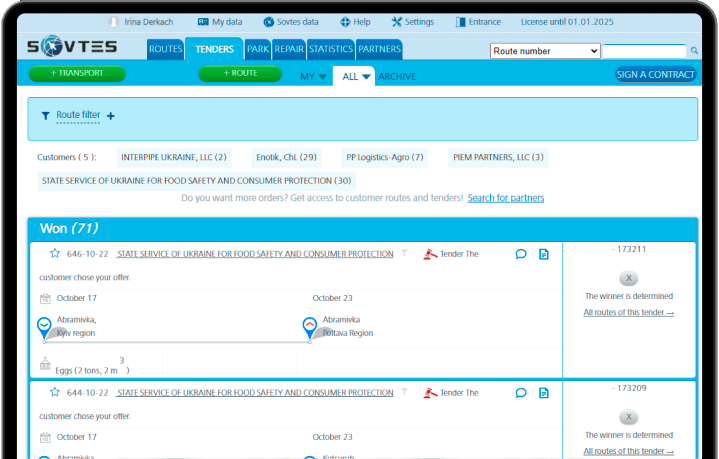Open All routes link for tender 173209
Screen dimensions: 719x459
[628, 451]
